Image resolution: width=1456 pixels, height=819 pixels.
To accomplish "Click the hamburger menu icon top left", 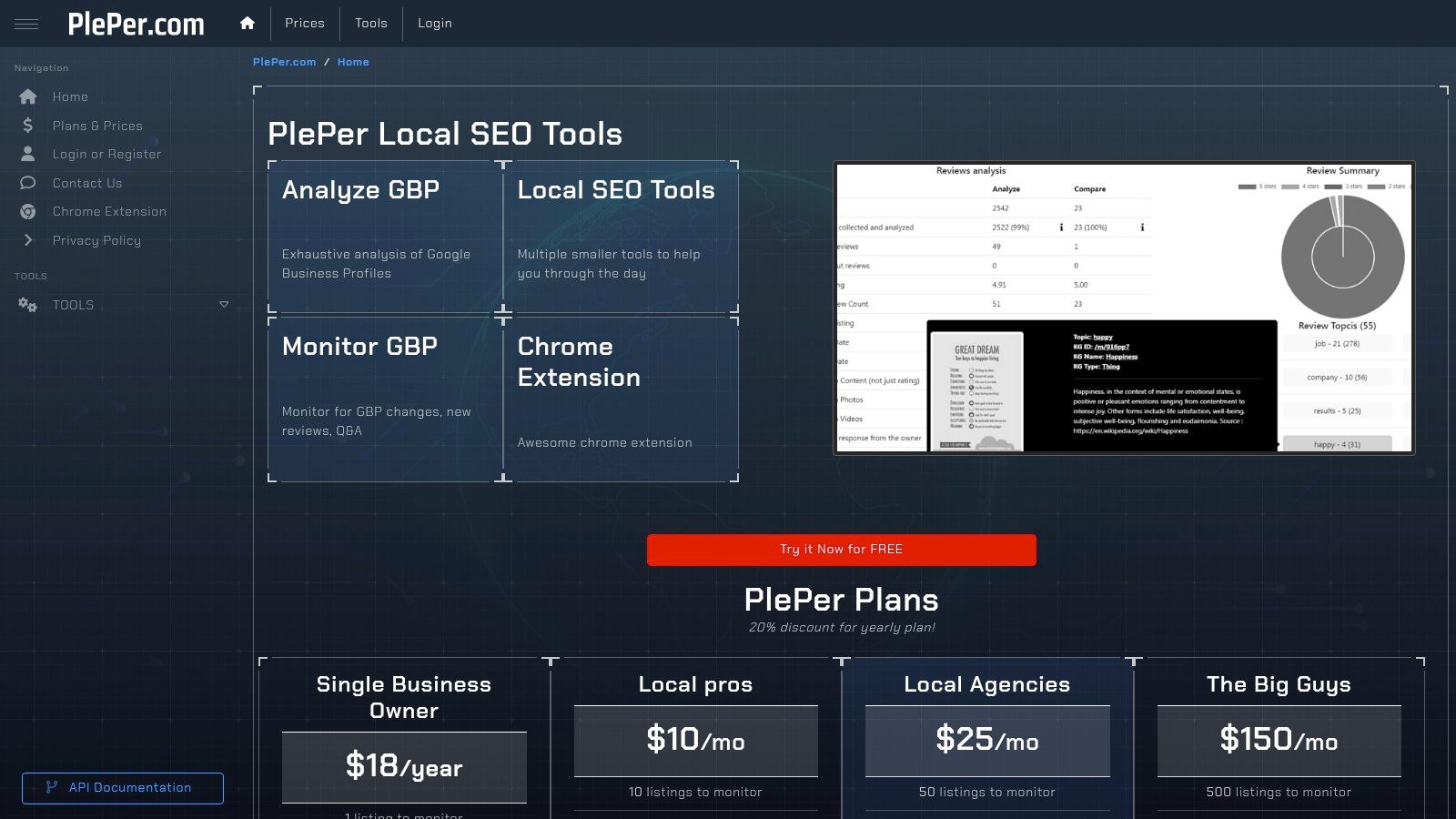I will [x=26, y=24].
